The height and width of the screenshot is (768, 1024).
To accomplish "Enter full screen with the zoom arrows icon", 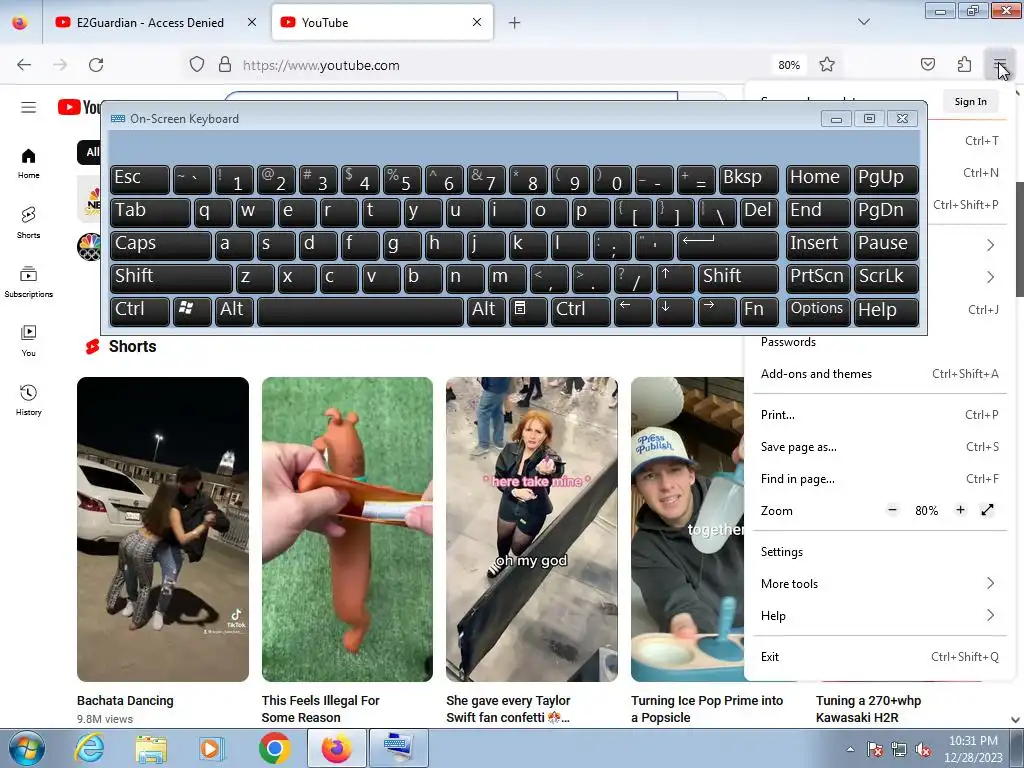I will [x=987, y=510].
